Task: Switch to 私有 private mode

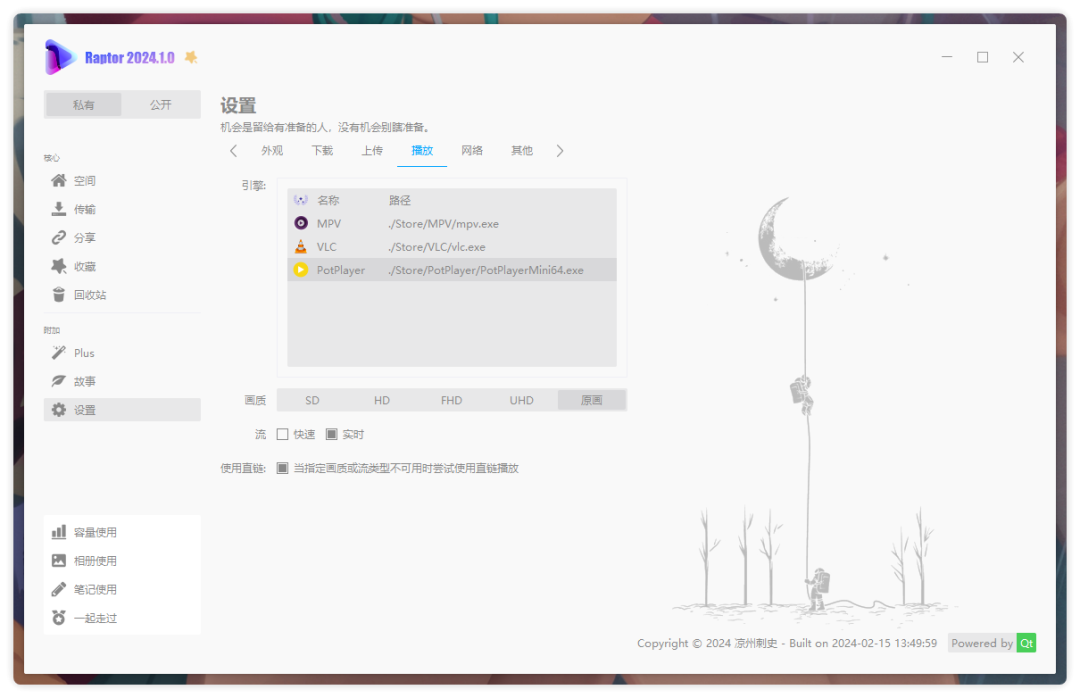Action: [x=83, y=105]
